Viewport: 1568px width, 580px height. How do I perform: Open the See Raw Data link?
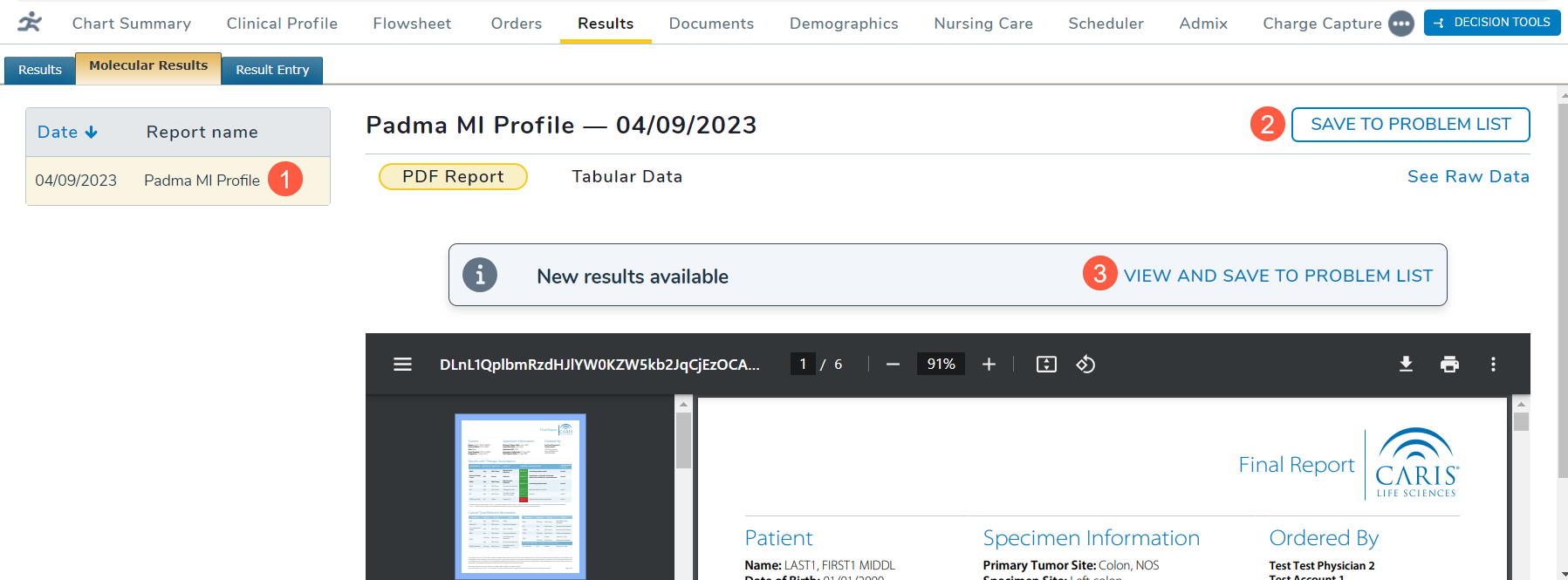(x=1468, y=176)
